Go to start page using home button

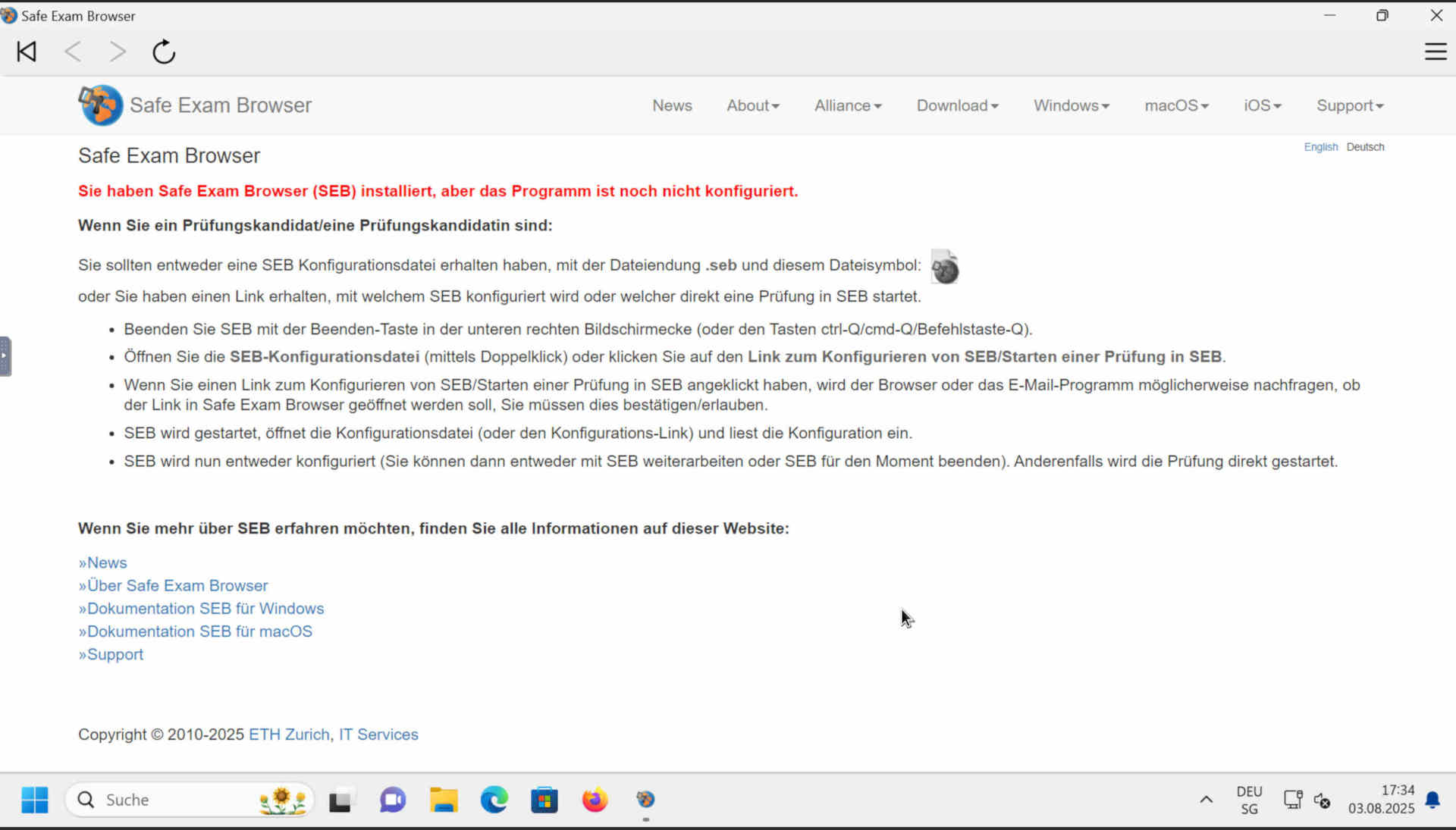[27, 52]
